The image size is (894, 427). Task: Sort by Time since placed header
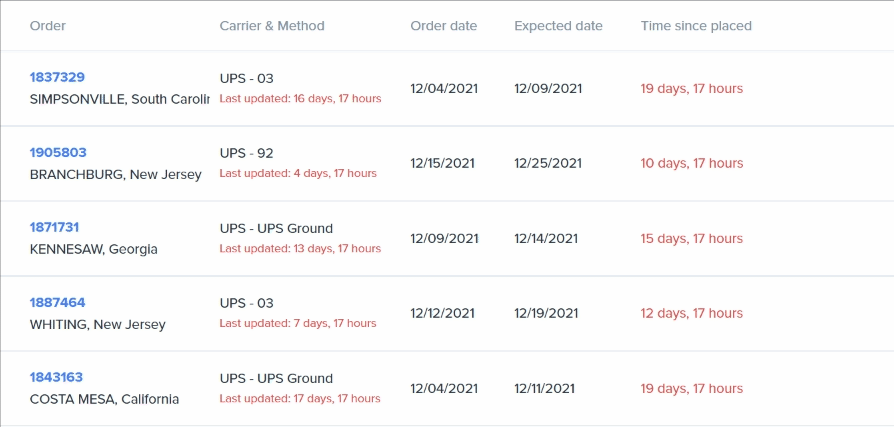coord(696,26)
